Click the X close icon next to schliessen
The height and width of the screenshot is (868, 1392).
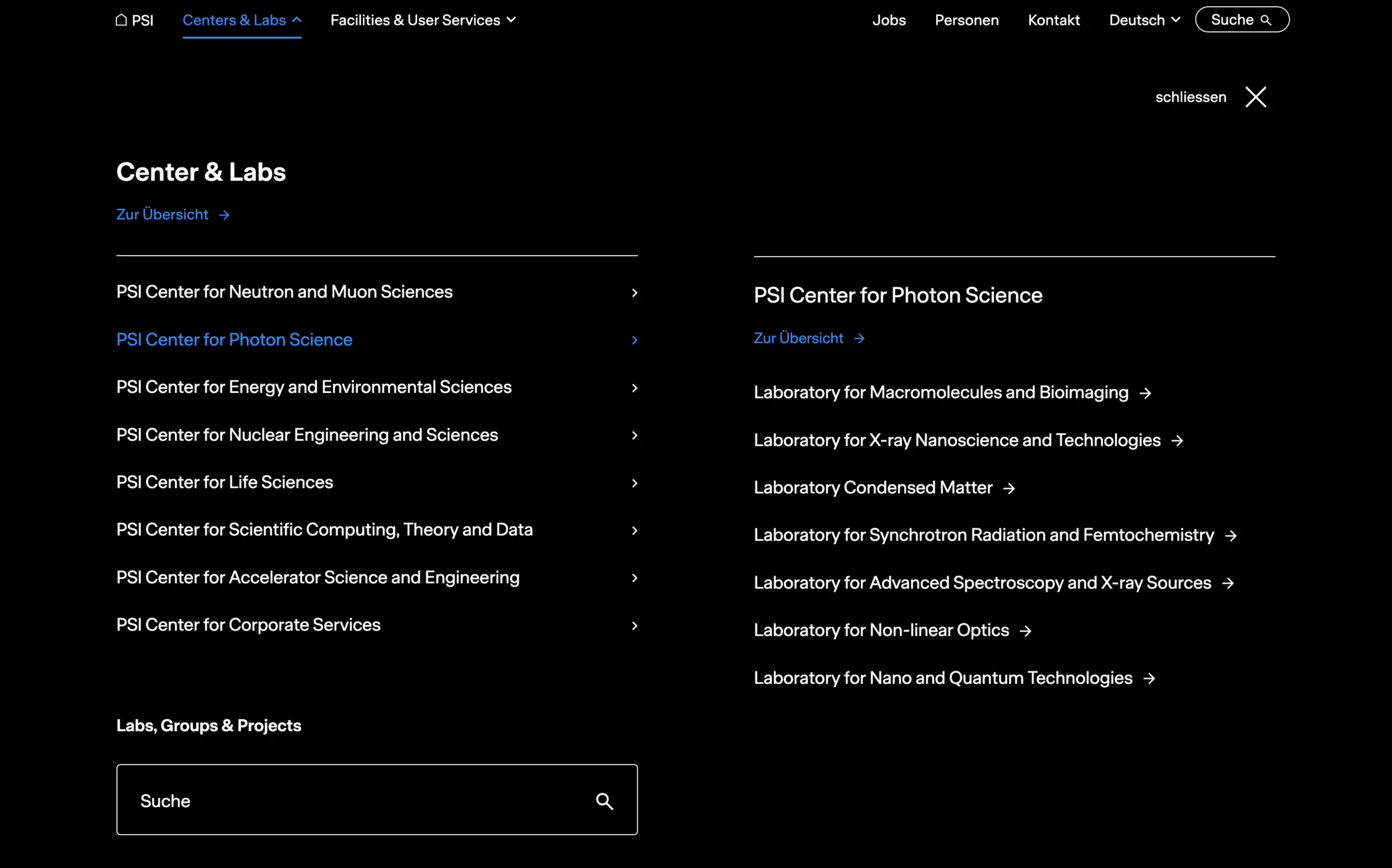(x=1256, y=97)
